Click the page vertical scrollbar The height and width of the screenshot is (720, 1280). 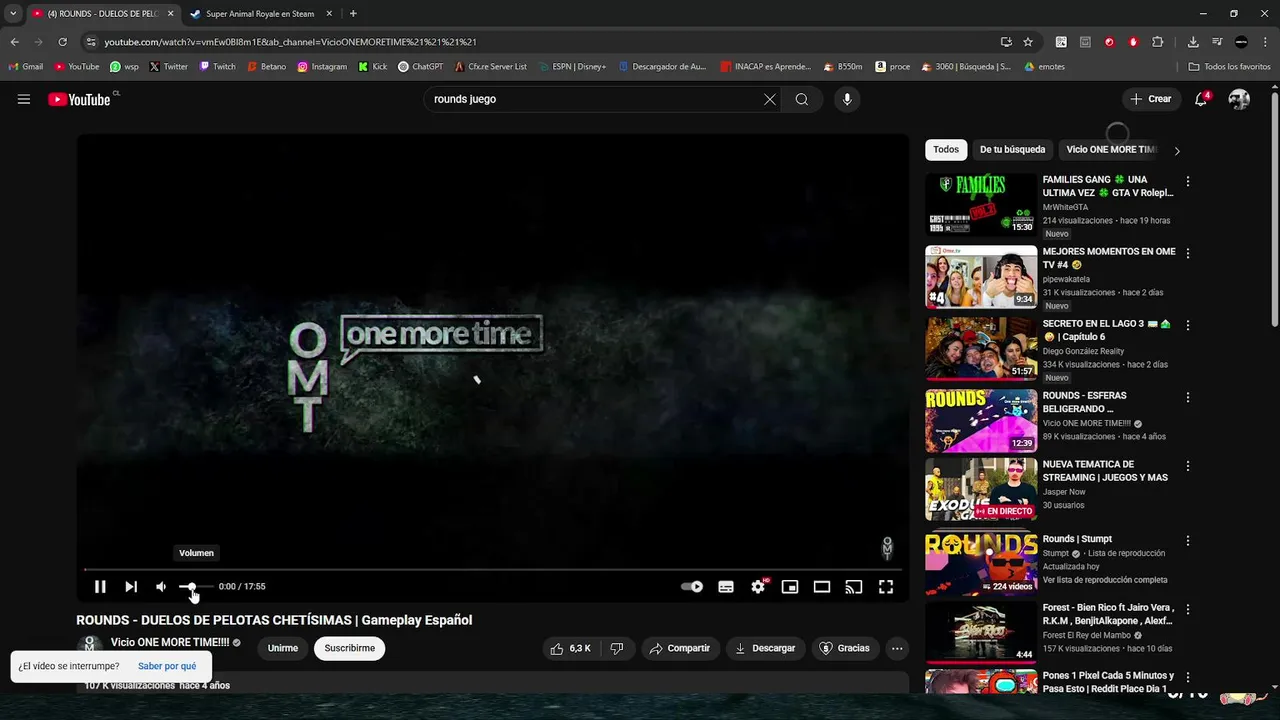(1274, 208)
